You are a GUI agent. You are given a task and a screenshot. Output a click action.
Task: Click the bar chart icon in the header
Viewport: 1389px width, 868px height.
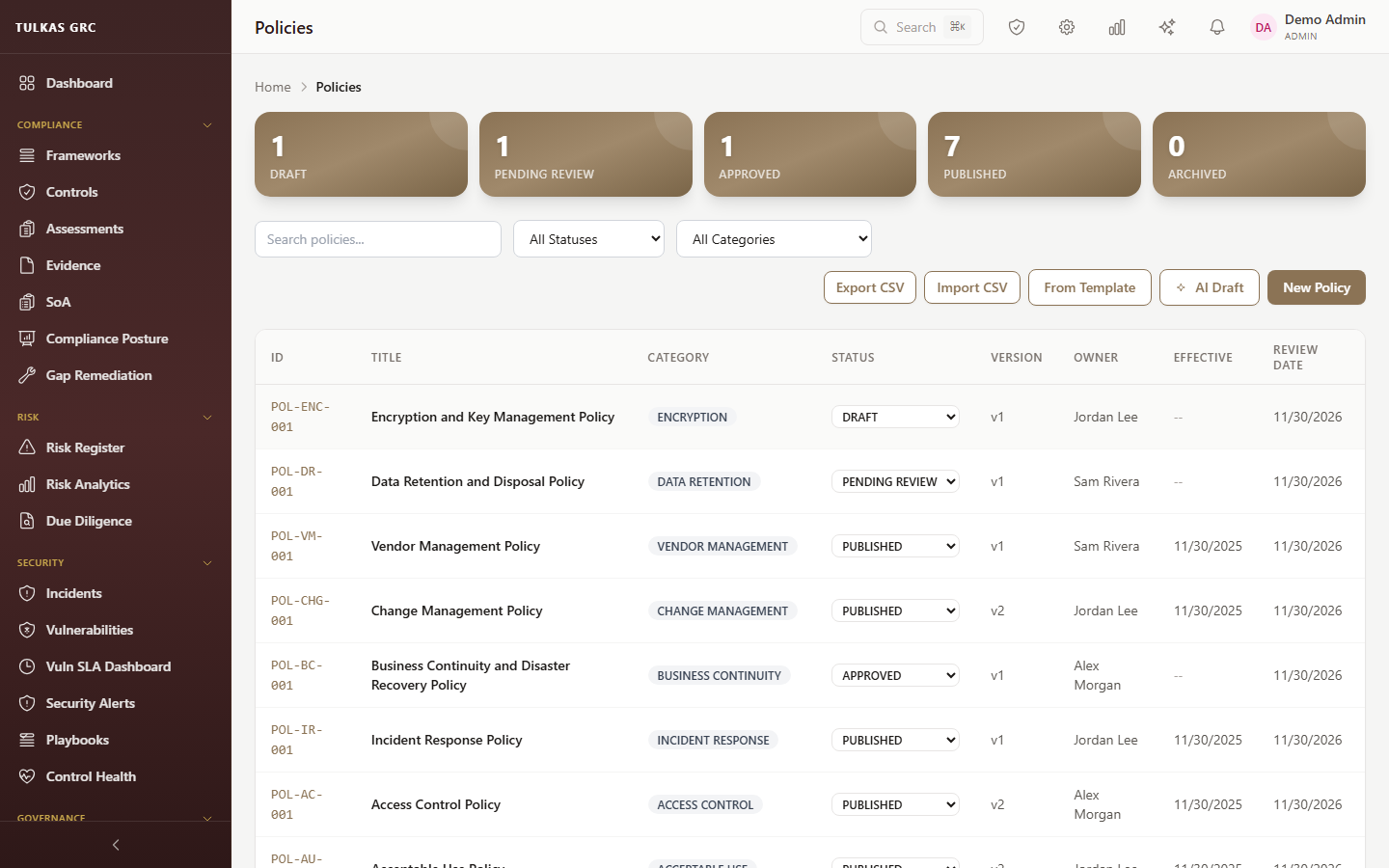coord(1117,27)
